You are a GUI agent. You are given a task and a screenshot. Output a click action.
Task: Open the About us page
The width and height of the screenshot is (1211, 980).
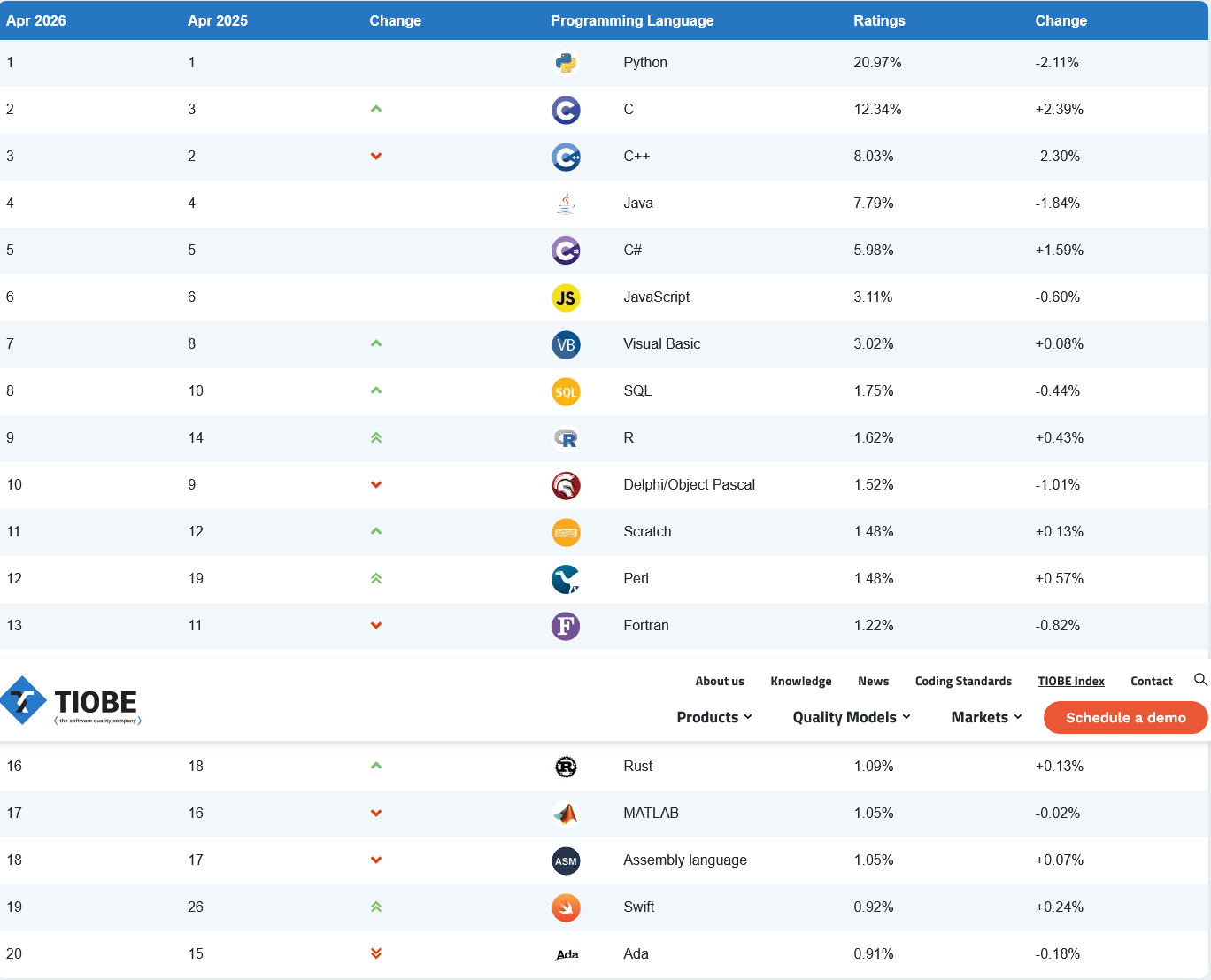(720, 681)
